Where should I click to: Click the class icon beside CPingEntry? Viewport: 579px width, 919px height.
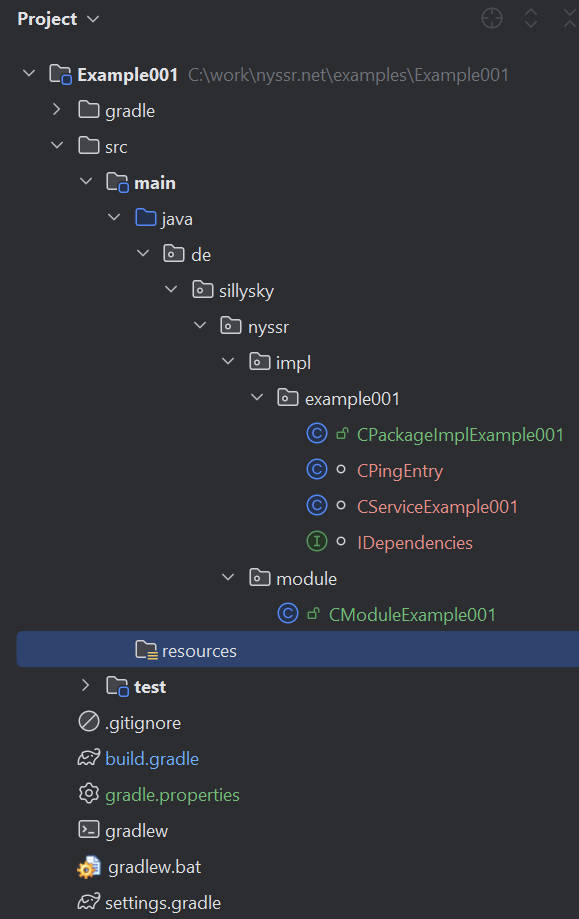tap(317, 469)
